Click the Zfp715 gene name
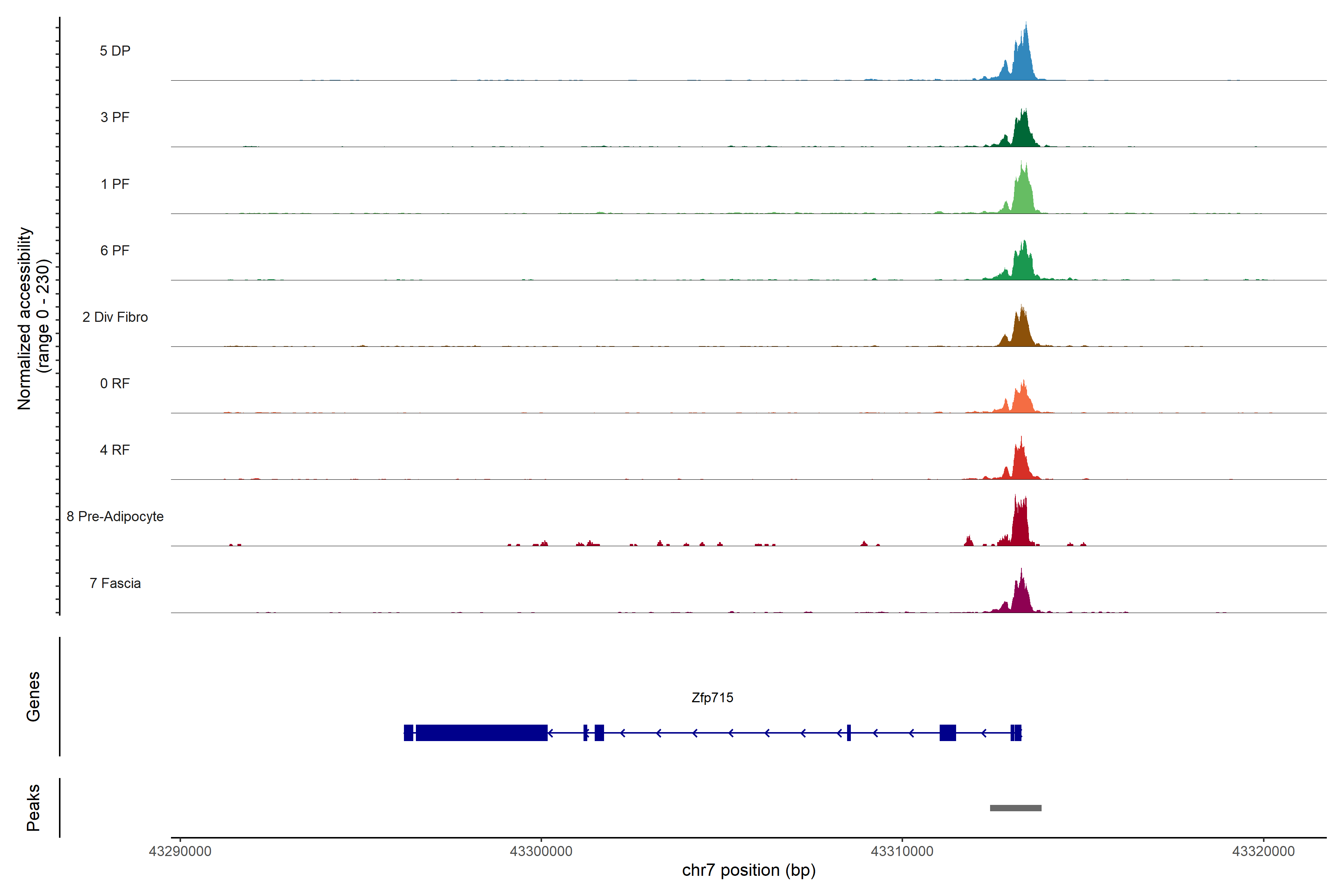This screenshot has height=896, width=1344. [x=712, y=698]
